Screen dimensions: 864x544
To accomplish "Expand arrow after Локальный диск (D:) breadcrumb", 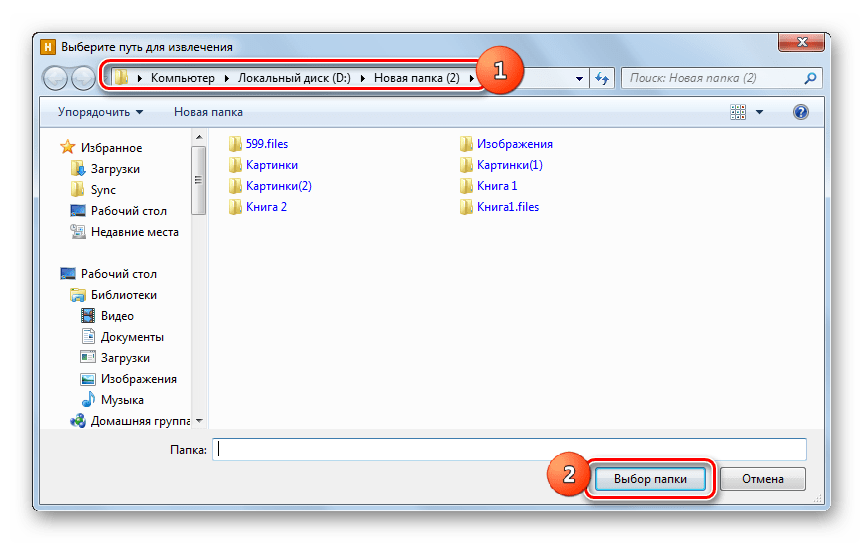I will coord(363,78).
